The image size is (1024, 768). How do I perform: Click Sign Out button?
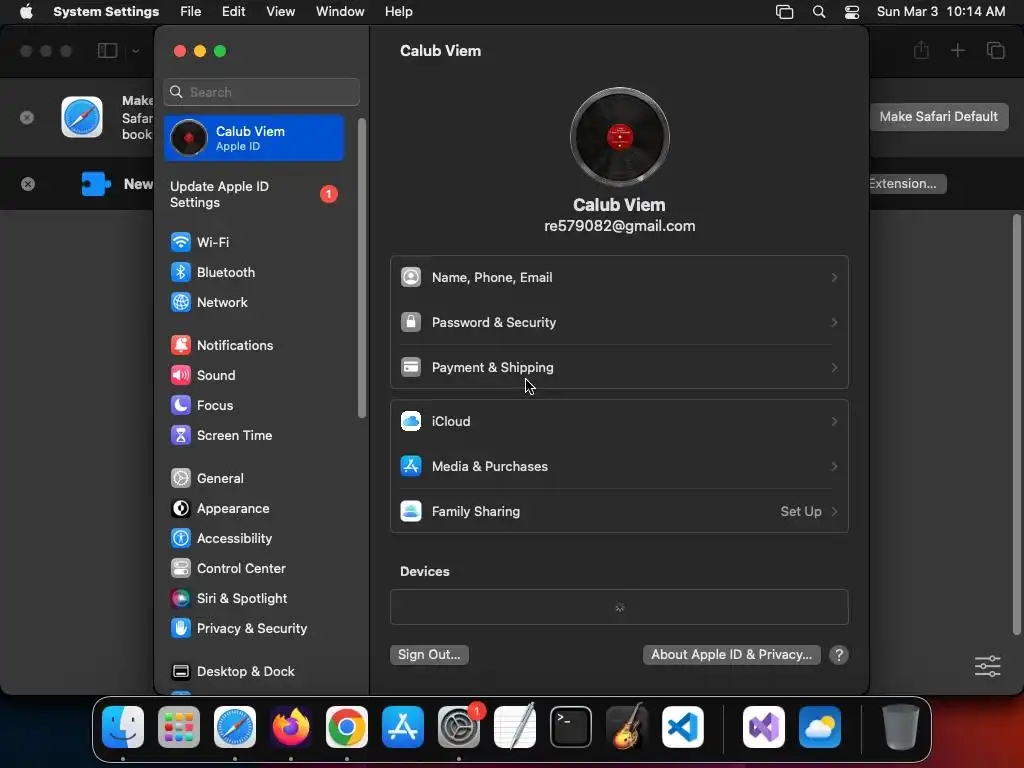(x=429, y=655)
